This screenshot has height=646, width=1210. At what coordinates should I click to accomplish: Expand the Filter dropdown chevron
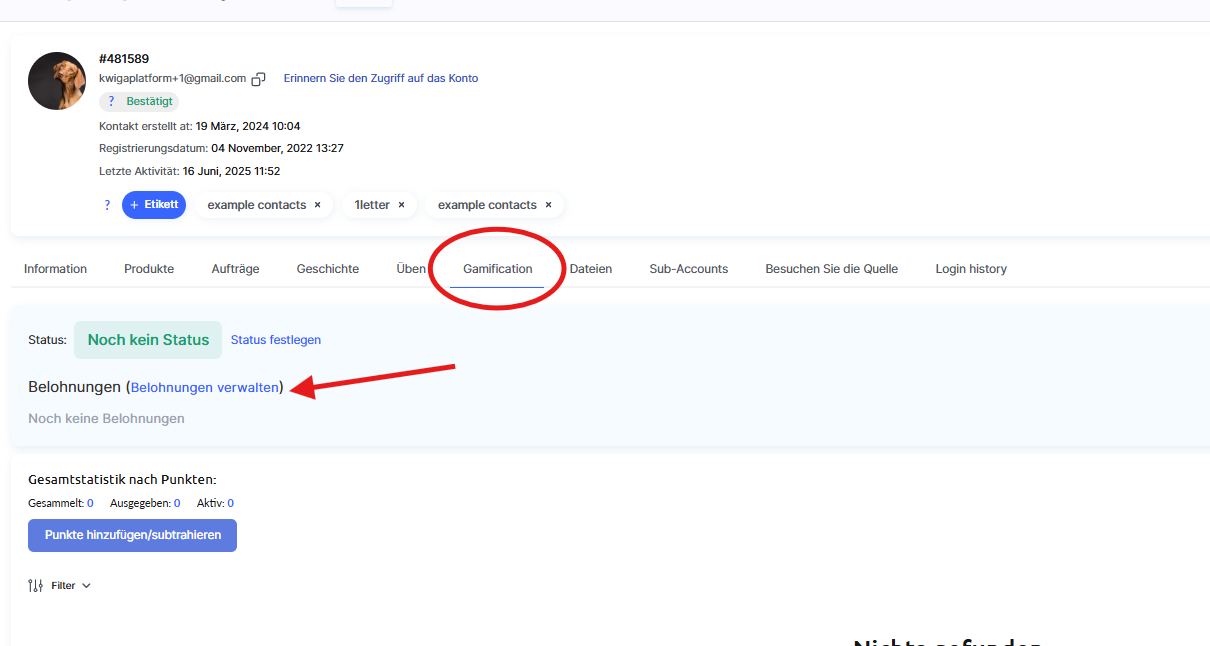(86, 586)
